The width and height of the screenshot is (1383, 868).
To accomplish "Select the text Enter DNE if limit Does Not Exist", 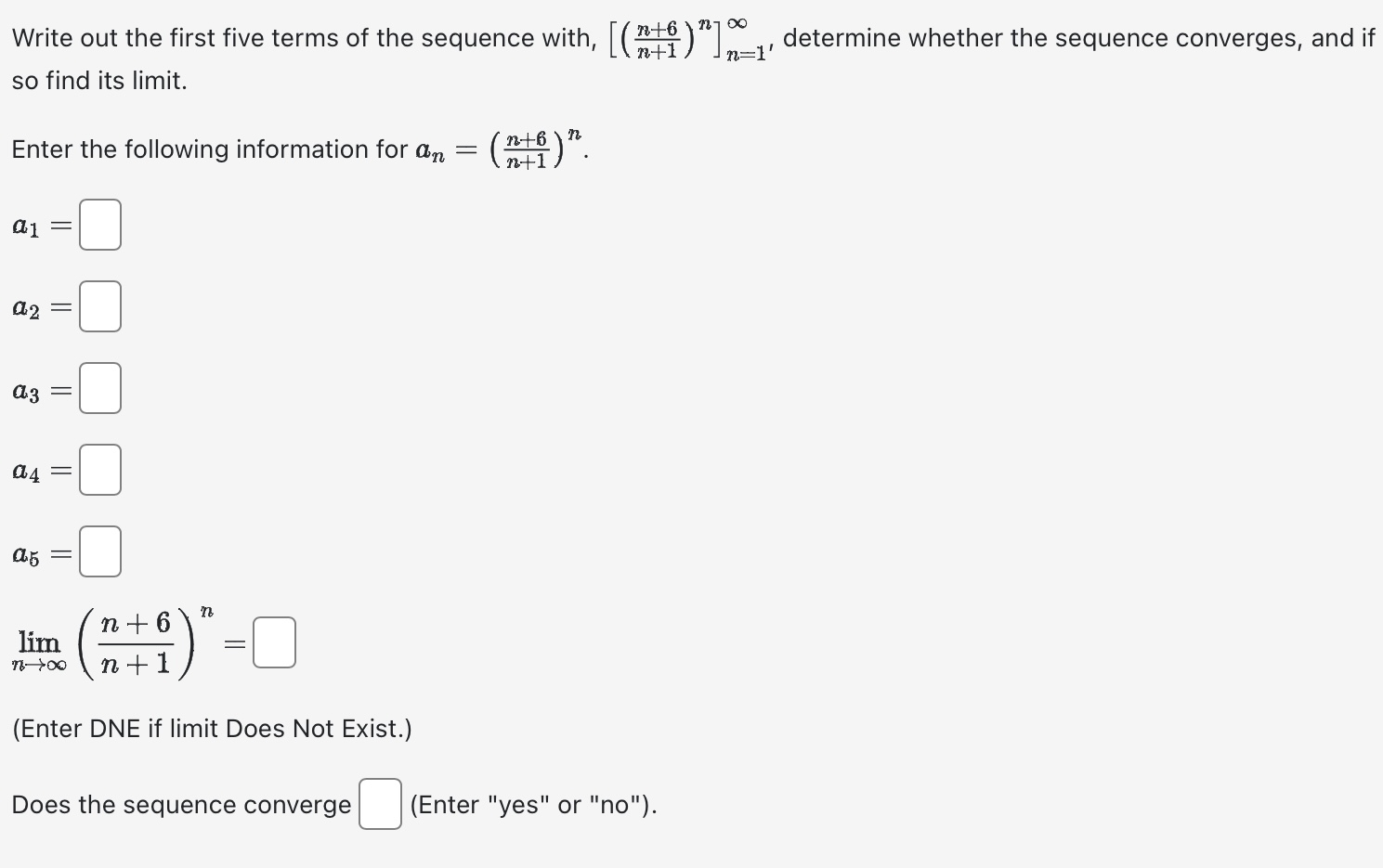I will click(x=212, y=729).
